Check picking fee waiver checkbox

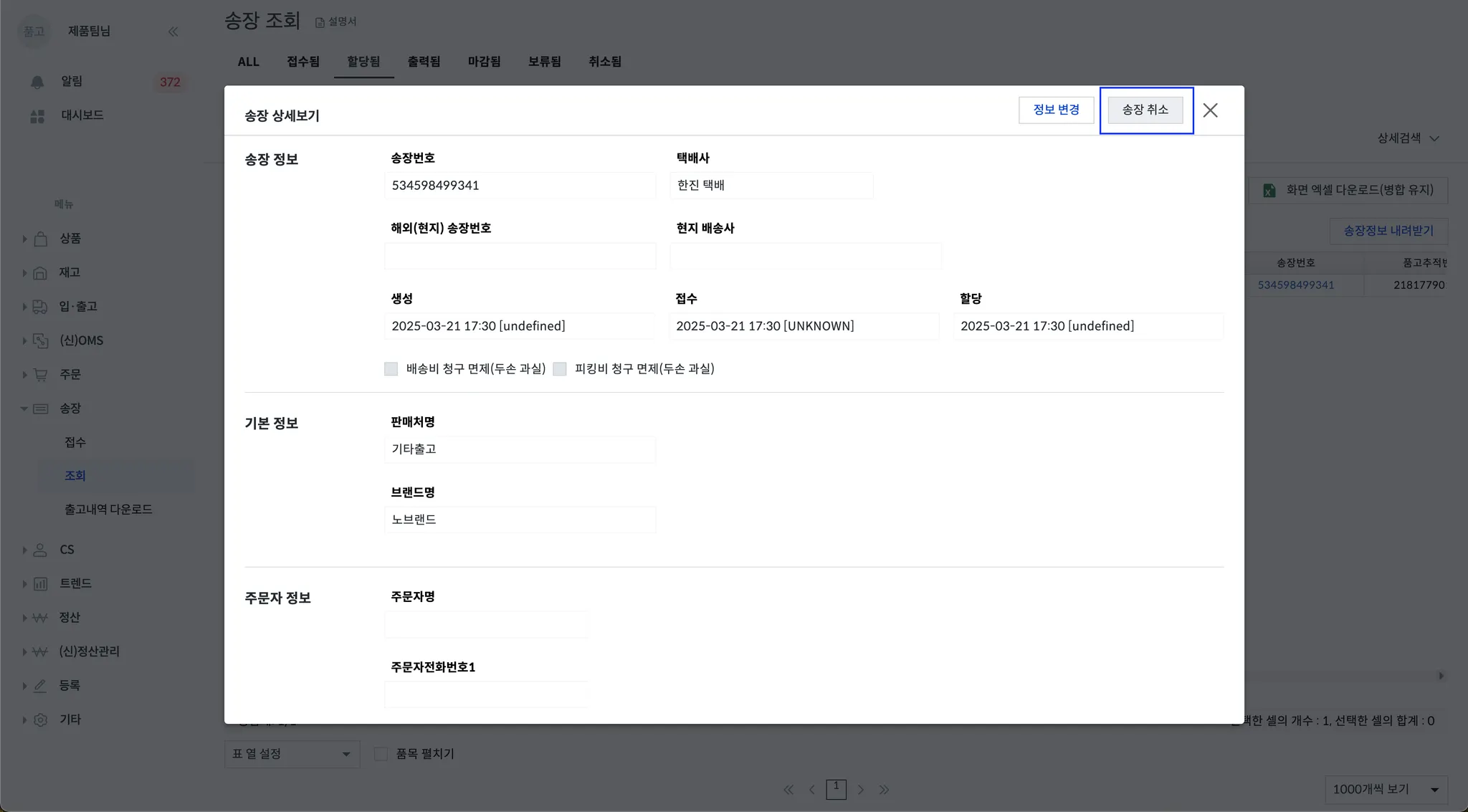point(560,369)
